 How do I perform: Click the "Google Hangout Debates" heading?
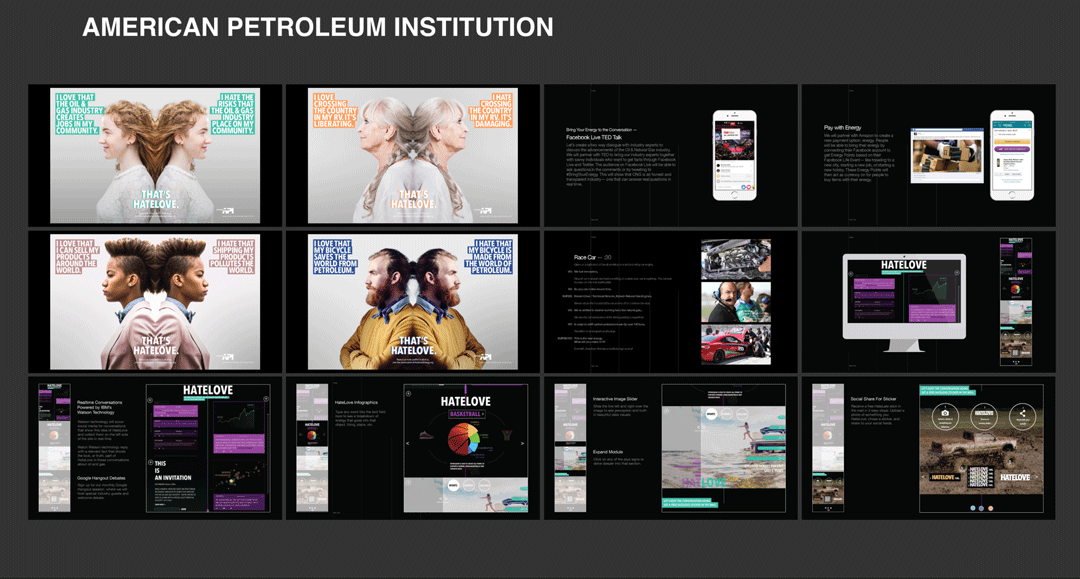(x=101, y=478)
